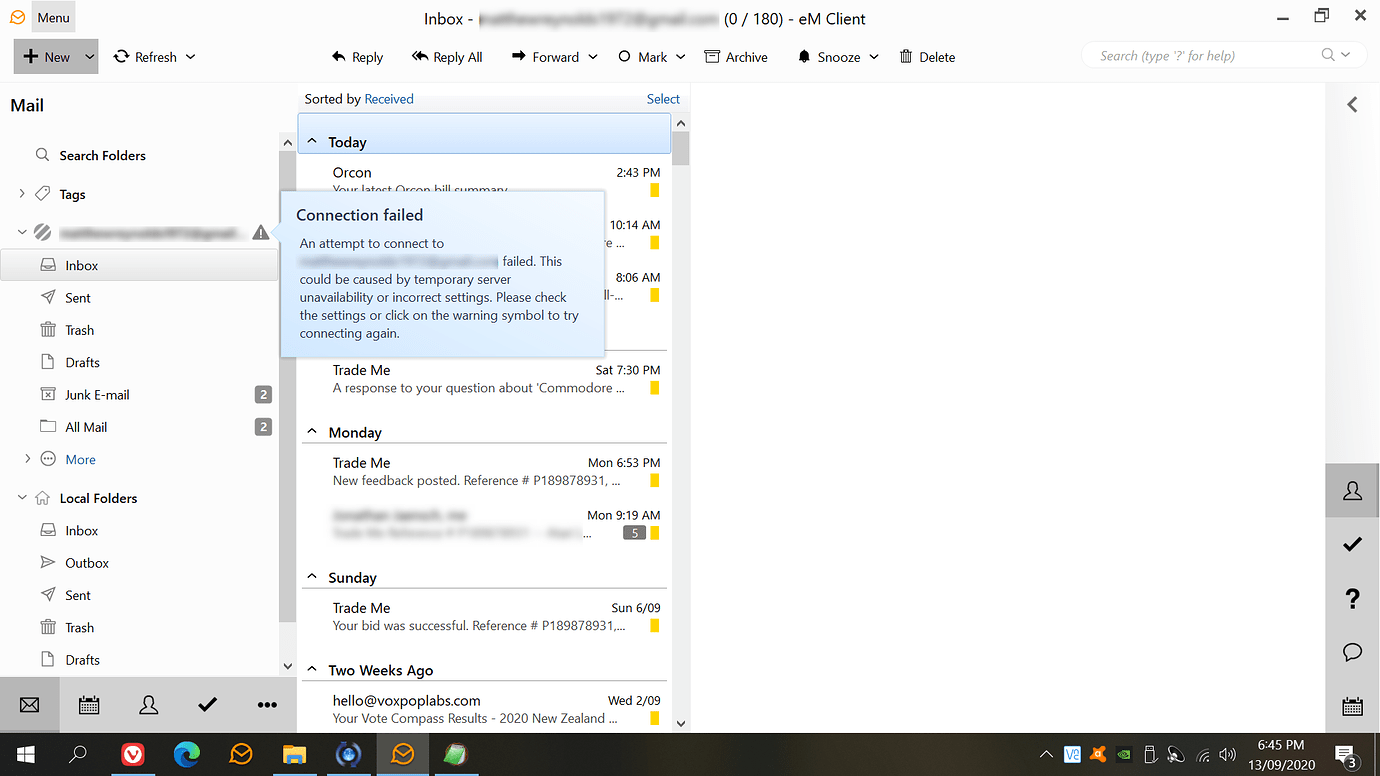
Task: Open the Calendar view from bottom navigation
Action: pos(89,705)
